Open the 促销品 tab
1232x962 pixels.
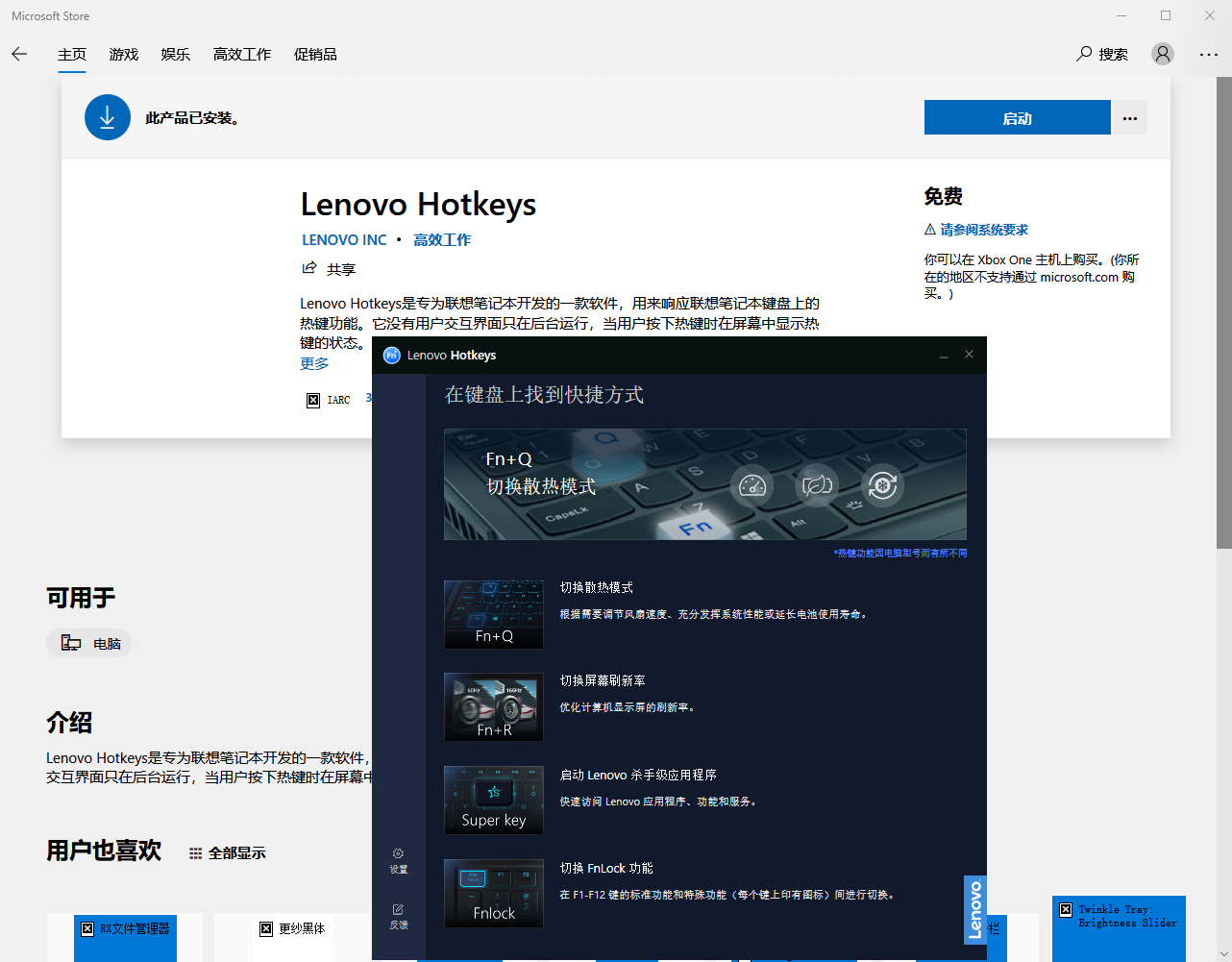pyautogui.click(x=315, y=55)
